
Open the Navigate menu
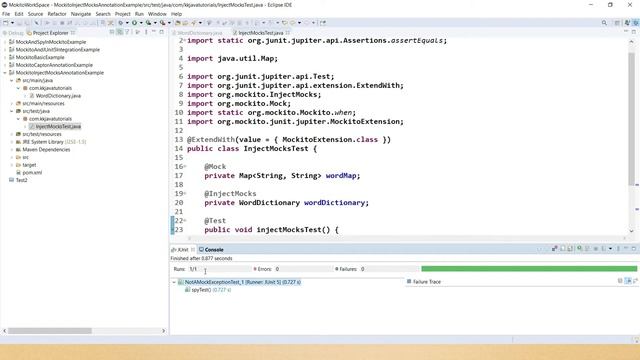[81, 14]
